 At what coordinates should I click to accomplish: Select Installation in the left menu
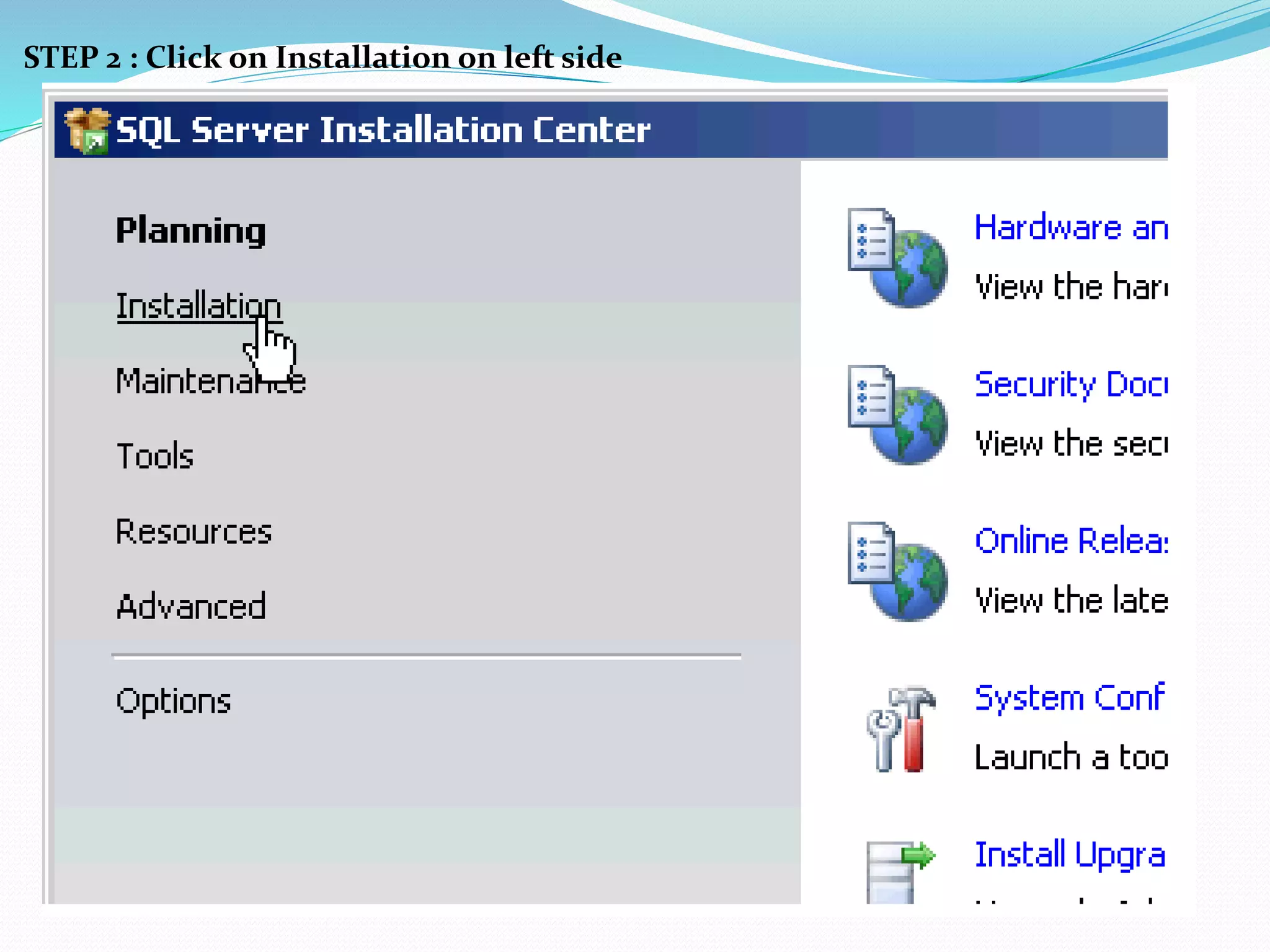pos(198,306)
